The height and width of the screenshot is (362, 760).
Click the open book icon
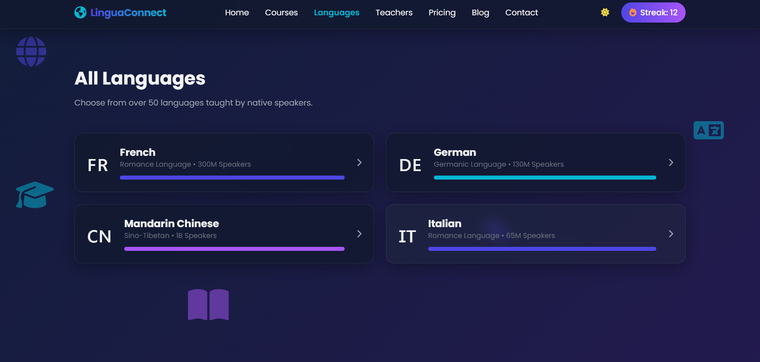click(x=208, y=305)
